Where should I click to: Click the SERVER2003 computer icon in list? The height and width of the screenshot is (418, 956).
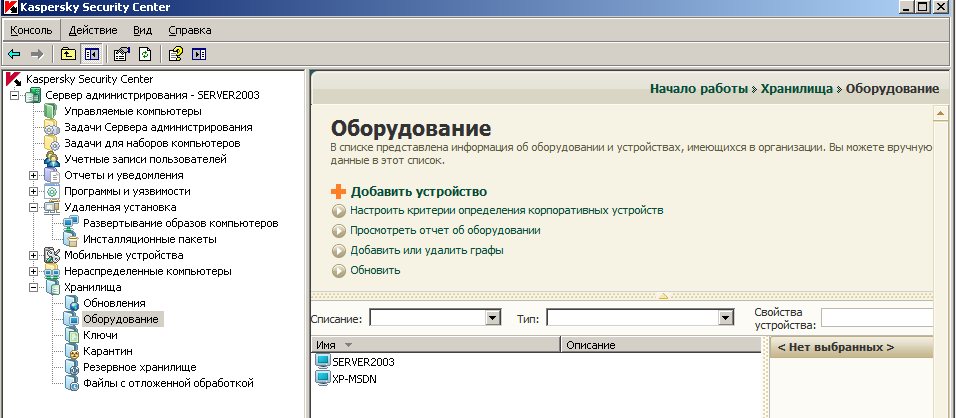point(323,361)
